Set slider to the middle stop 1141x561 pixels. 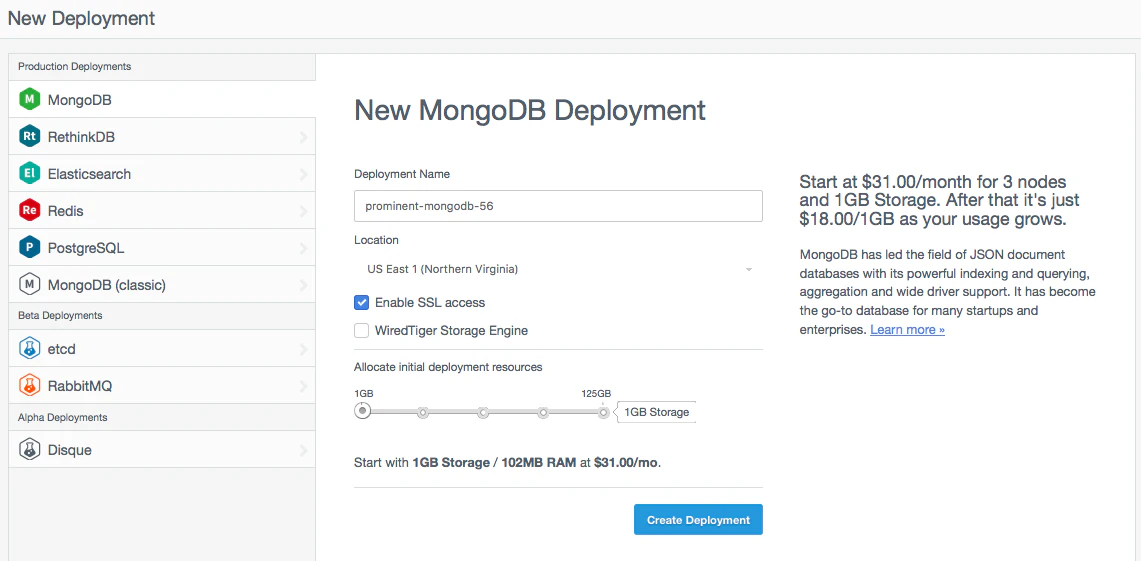coord(483,413)
